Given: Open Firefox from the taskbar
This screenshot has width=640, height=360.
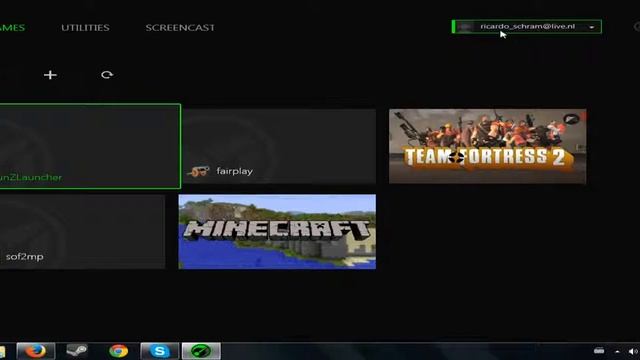Looking at the screenshot, I should pos(36,351).
